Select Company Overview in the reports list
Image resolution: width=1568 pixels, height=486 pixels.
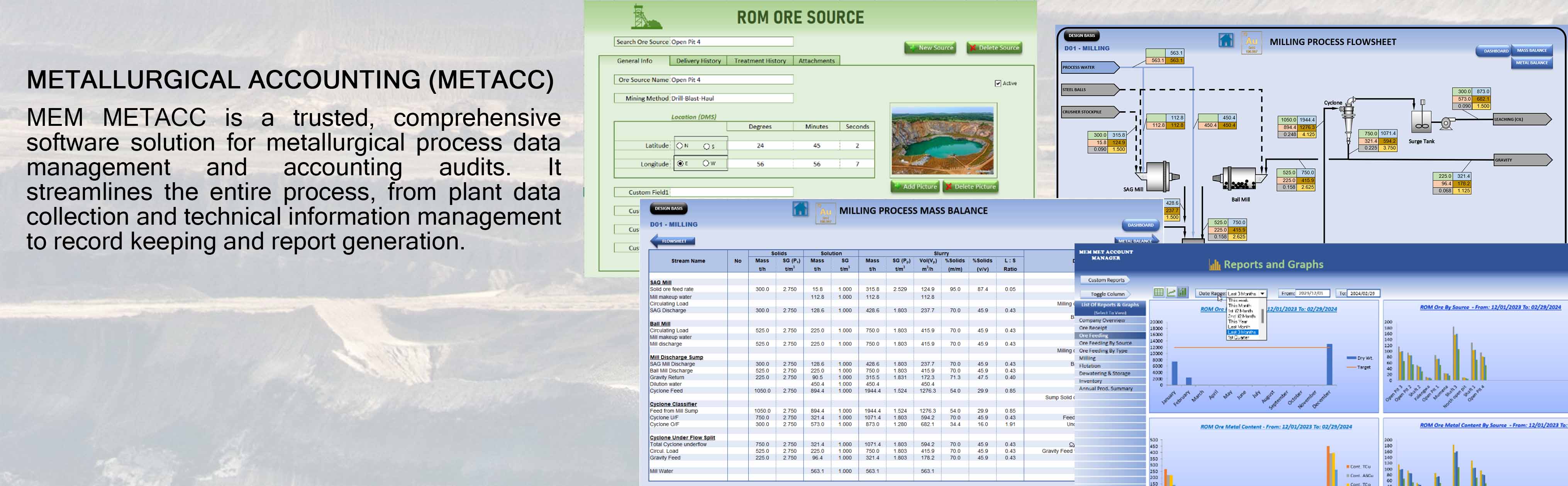point(1110,320)
